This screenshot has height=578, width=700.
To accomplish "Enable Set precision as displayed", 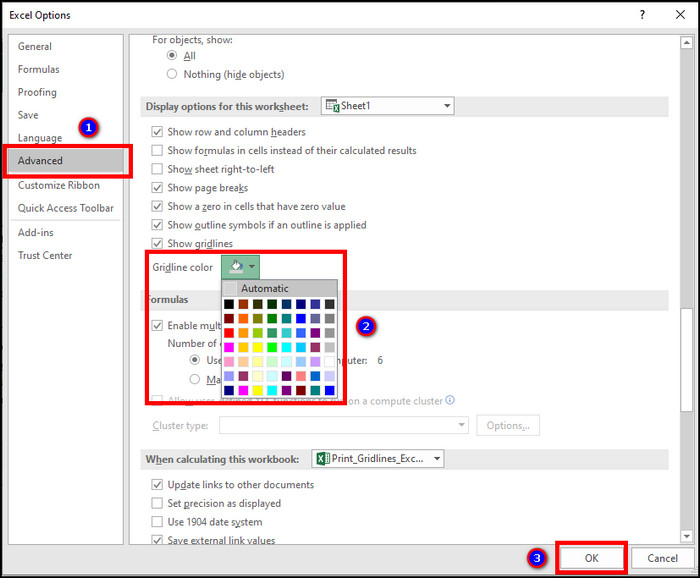I will point(157,503).
